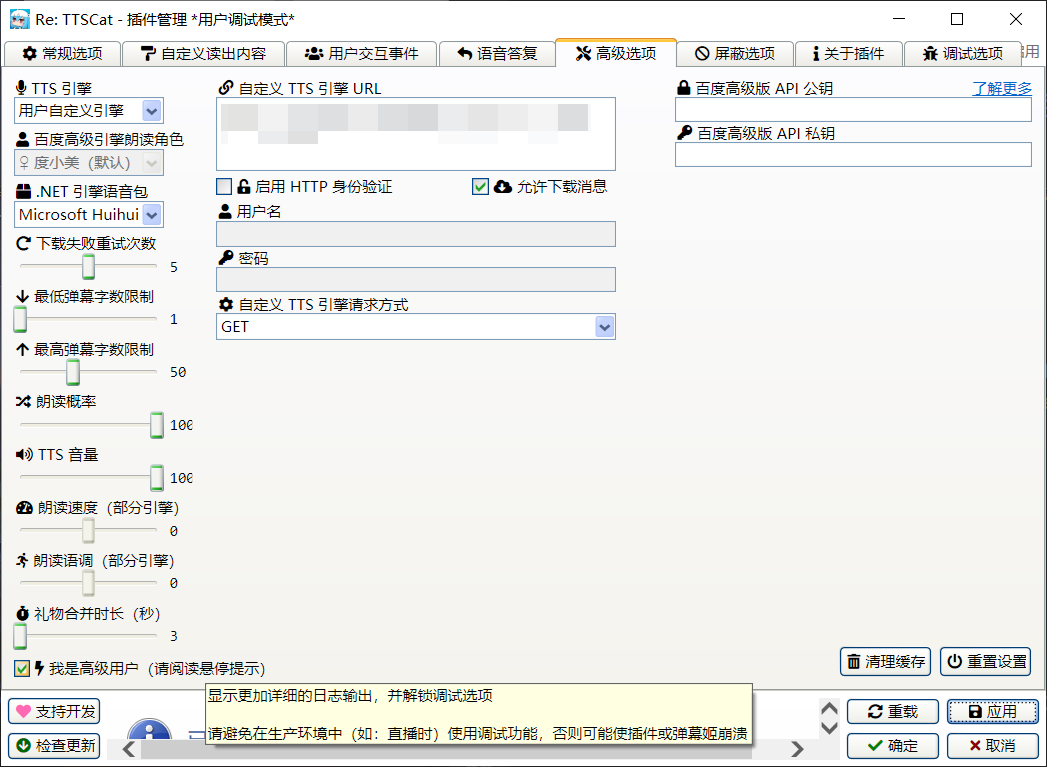Click the shuffle icon beside 朗读概率
The height and width of the screenshot is (767, 1047).
tap(23, 401)
